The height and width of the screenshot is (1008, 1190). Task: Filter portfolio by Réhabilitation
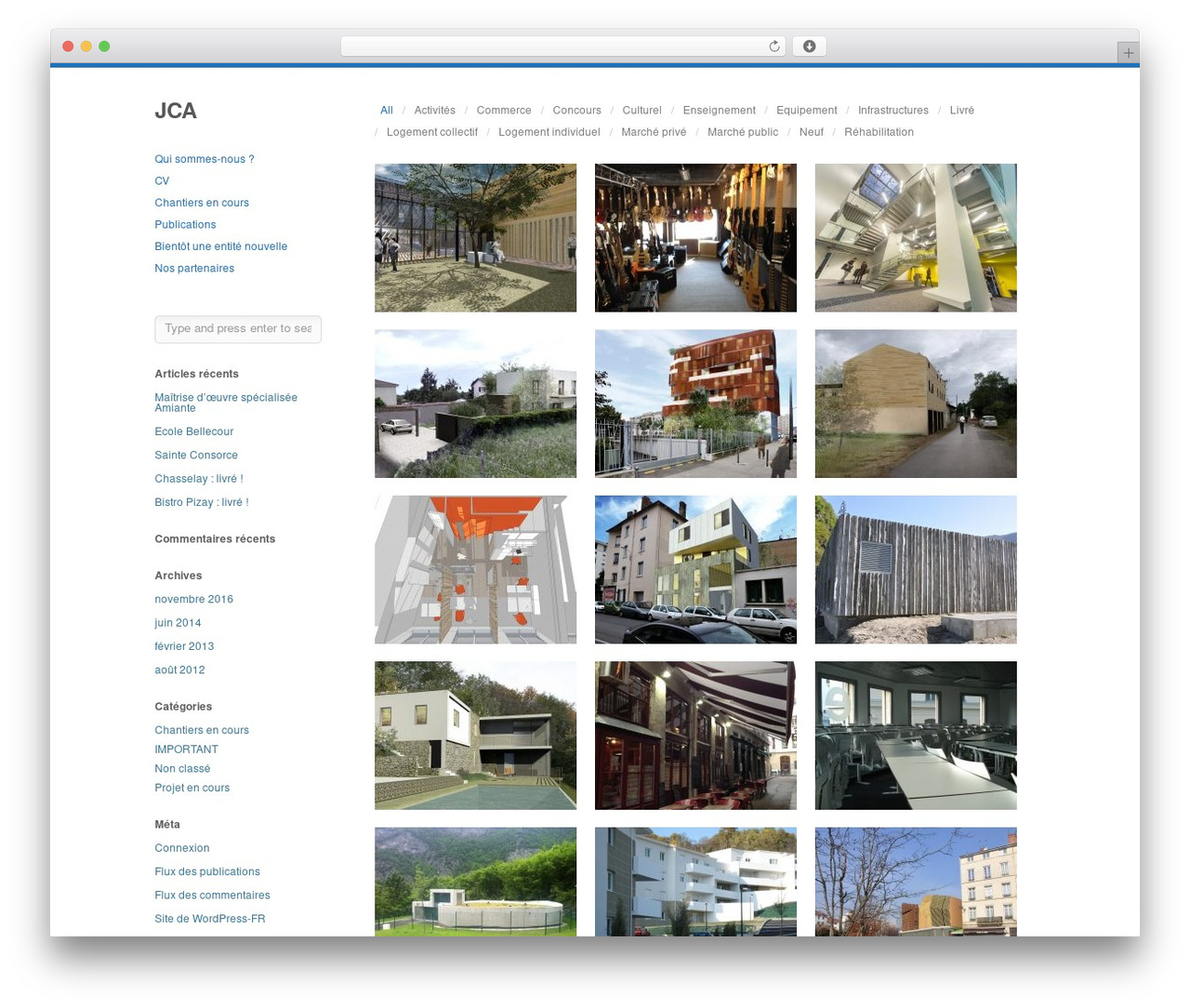(879, 132)
